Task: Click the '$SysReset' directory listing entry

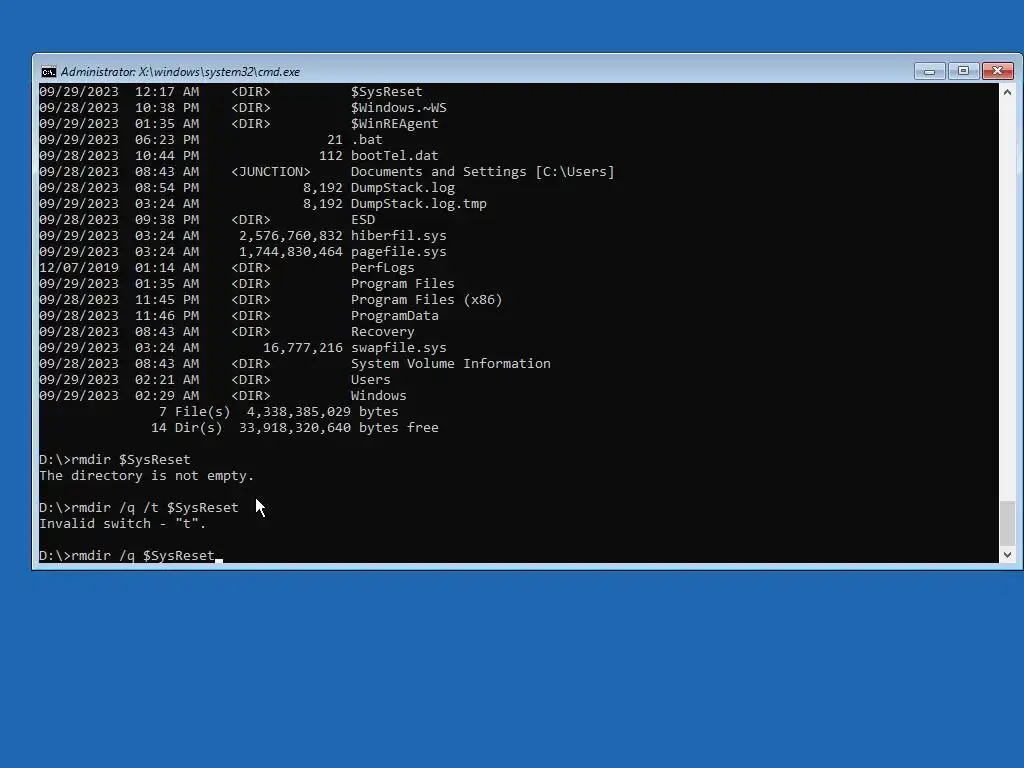Action: (387, 92)
